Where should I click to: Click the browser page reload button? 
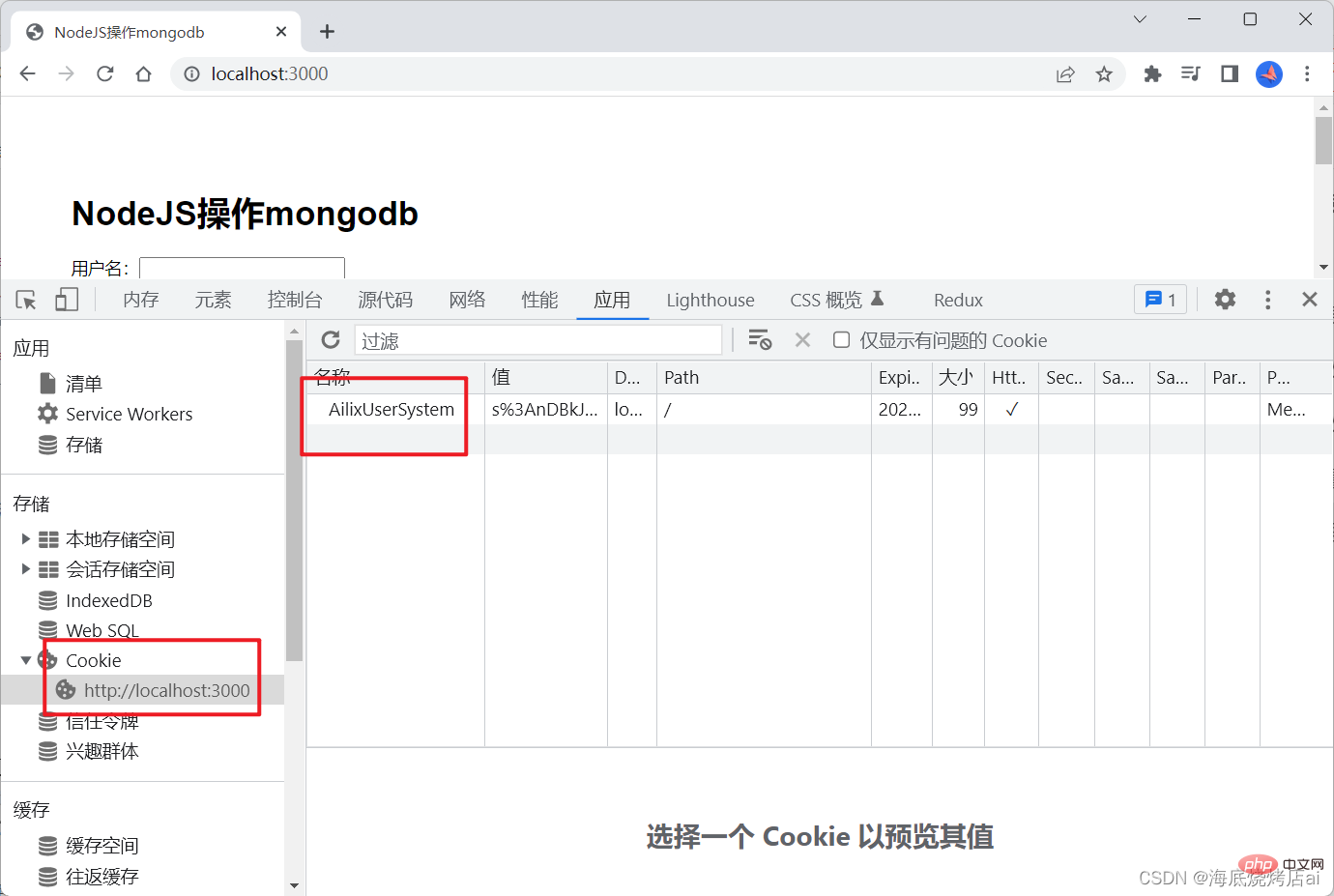click(104, 73)
